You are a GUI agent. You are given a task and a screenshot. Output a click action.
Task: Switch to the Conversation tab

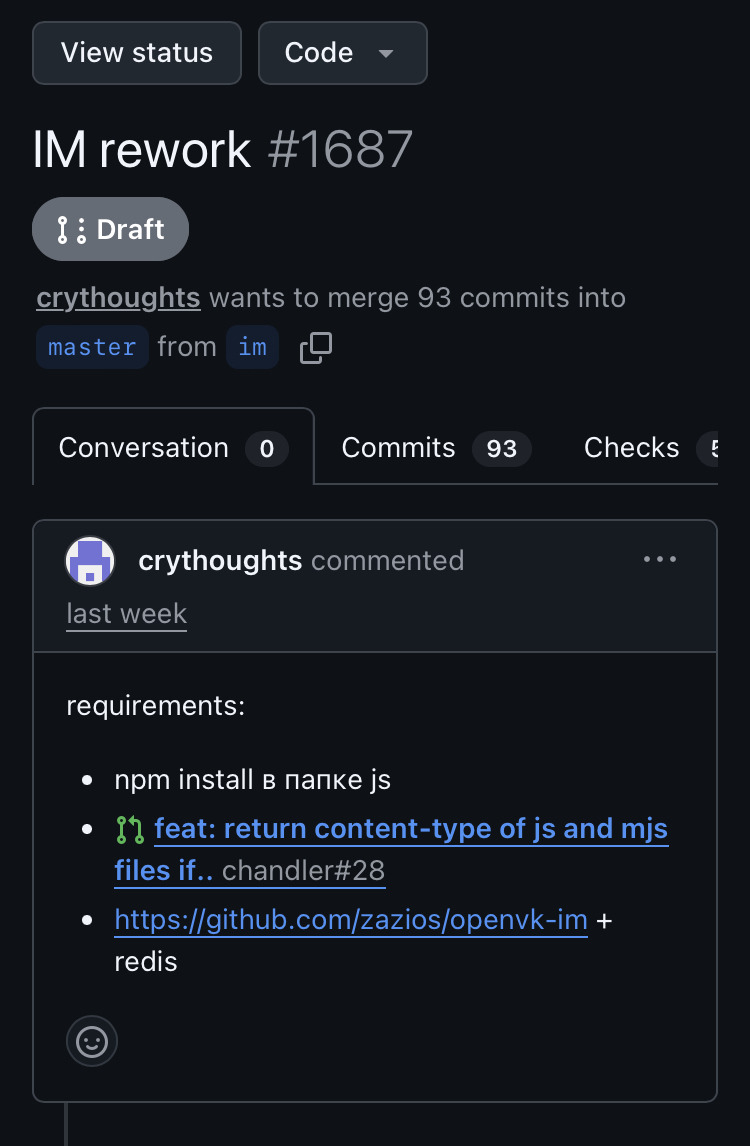[x=173, y=447]
